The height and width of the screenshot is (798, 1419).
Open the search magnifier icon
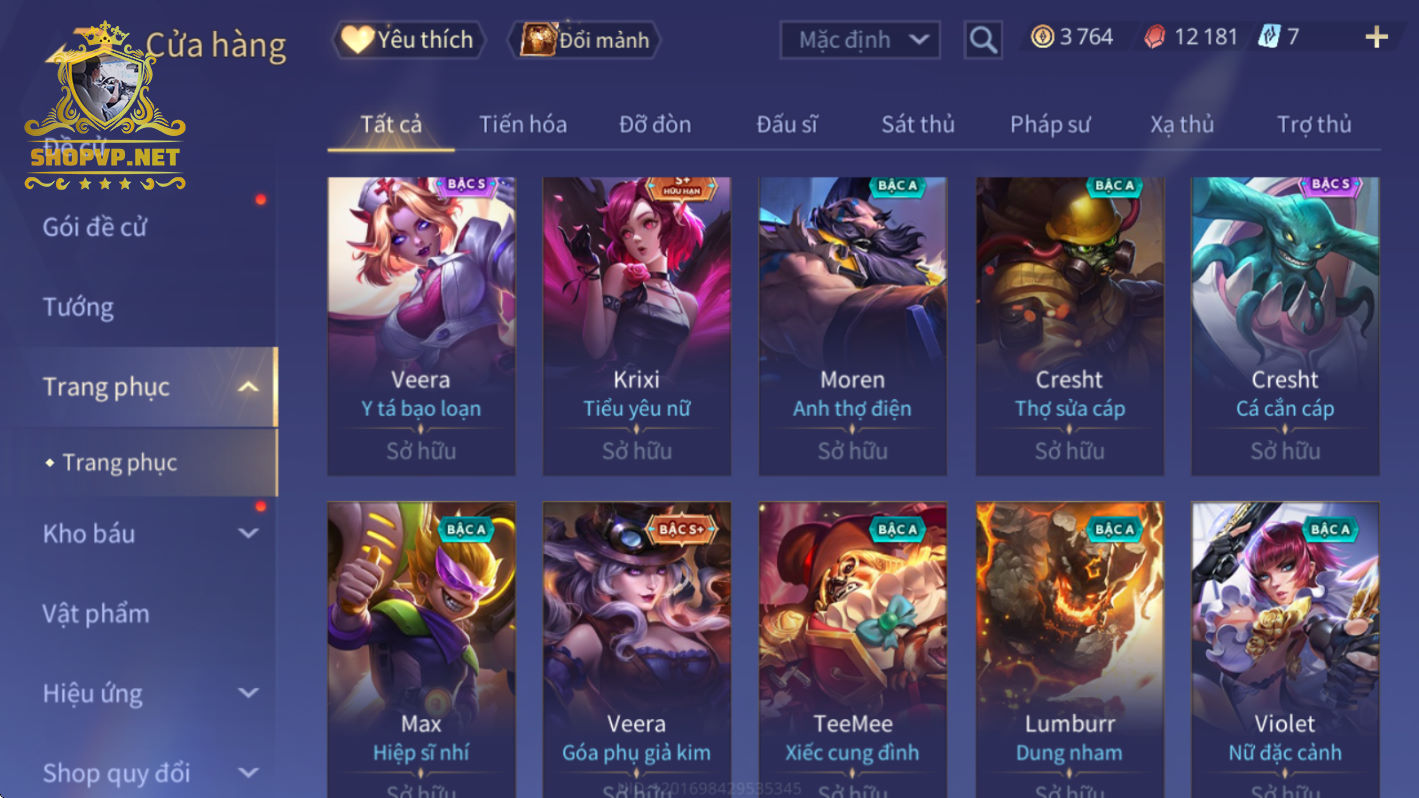click(x=983, y=40)
